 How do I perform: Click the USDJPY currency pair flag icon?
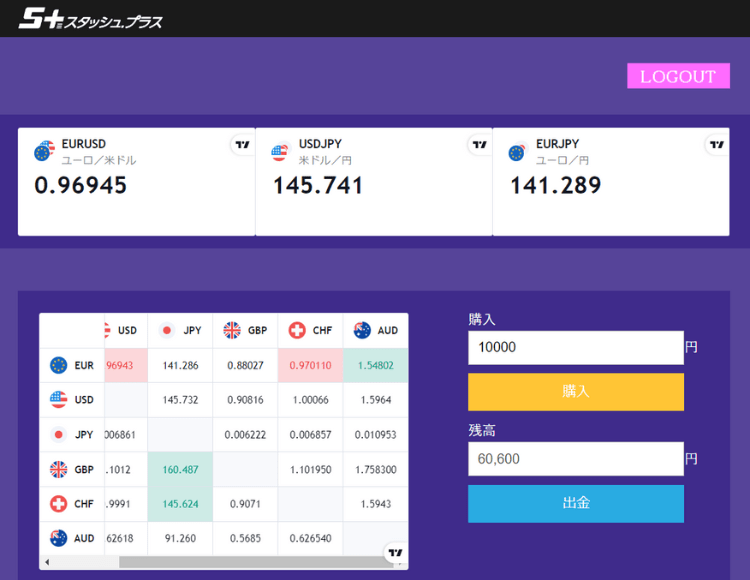point(280,152)
